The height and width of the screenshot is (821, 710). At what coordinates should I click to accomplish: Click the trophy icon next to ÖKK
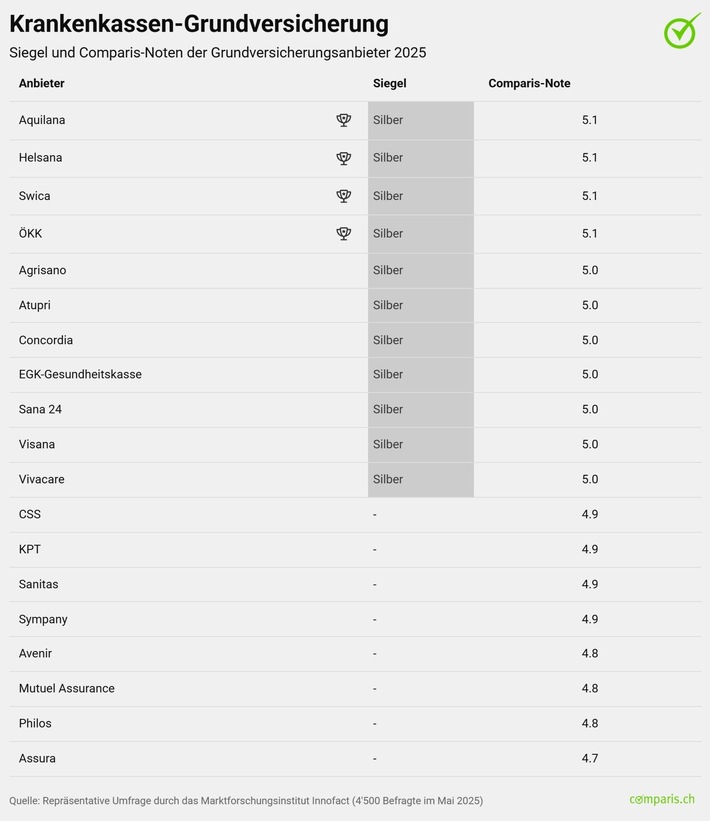pyautogui.click(x=344, y=233)
